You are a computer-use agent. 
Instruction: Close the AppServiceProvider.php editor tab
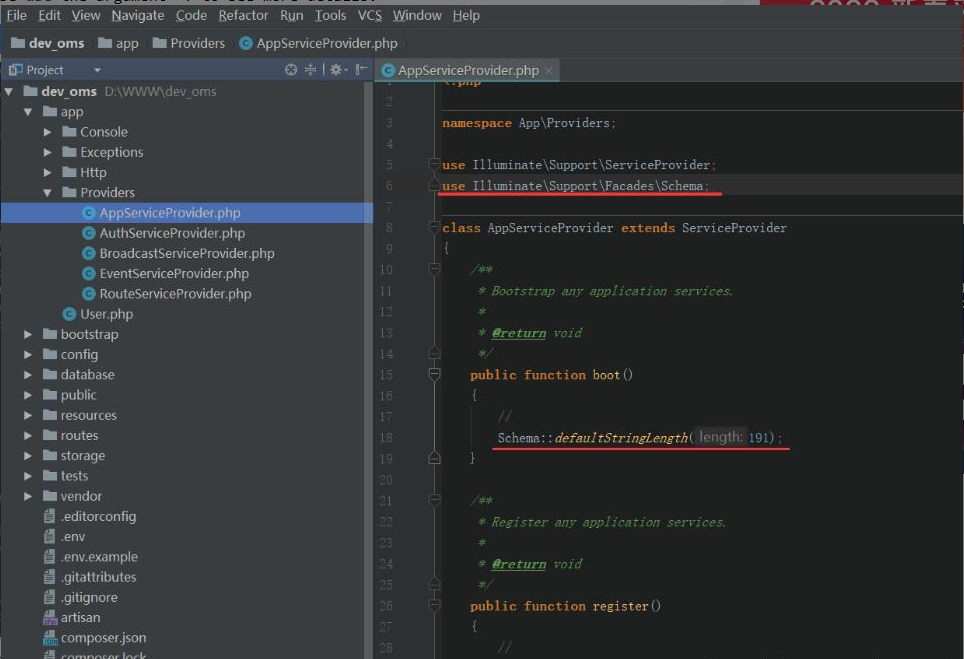pyautogui.click(x=549, y=71)
